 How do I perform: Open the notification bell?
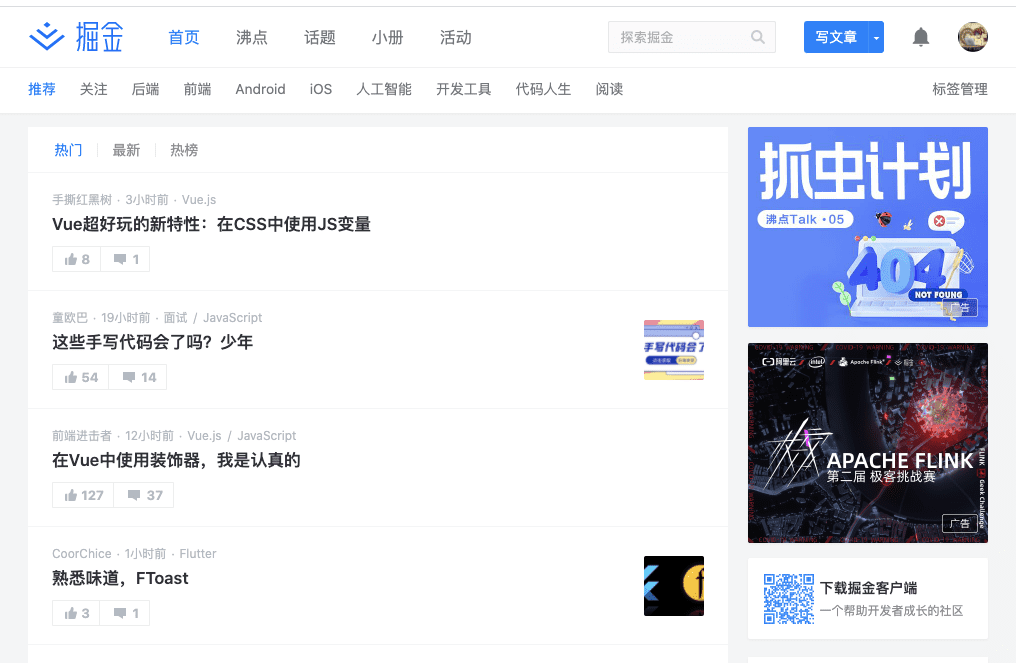pos(921,37)
